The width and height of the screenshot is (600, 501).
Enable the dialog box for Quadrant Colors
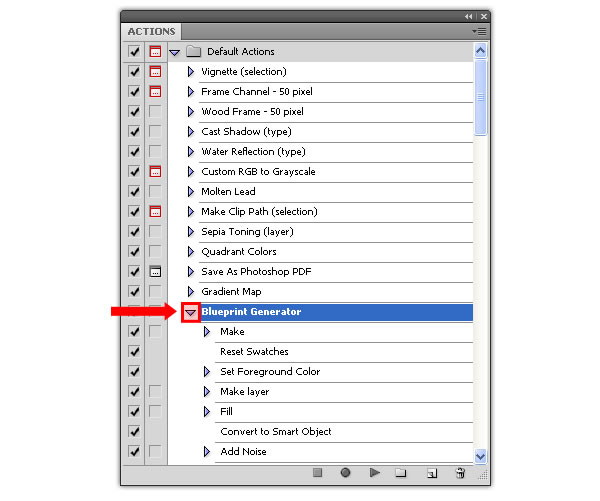click(x=155, y=251)
